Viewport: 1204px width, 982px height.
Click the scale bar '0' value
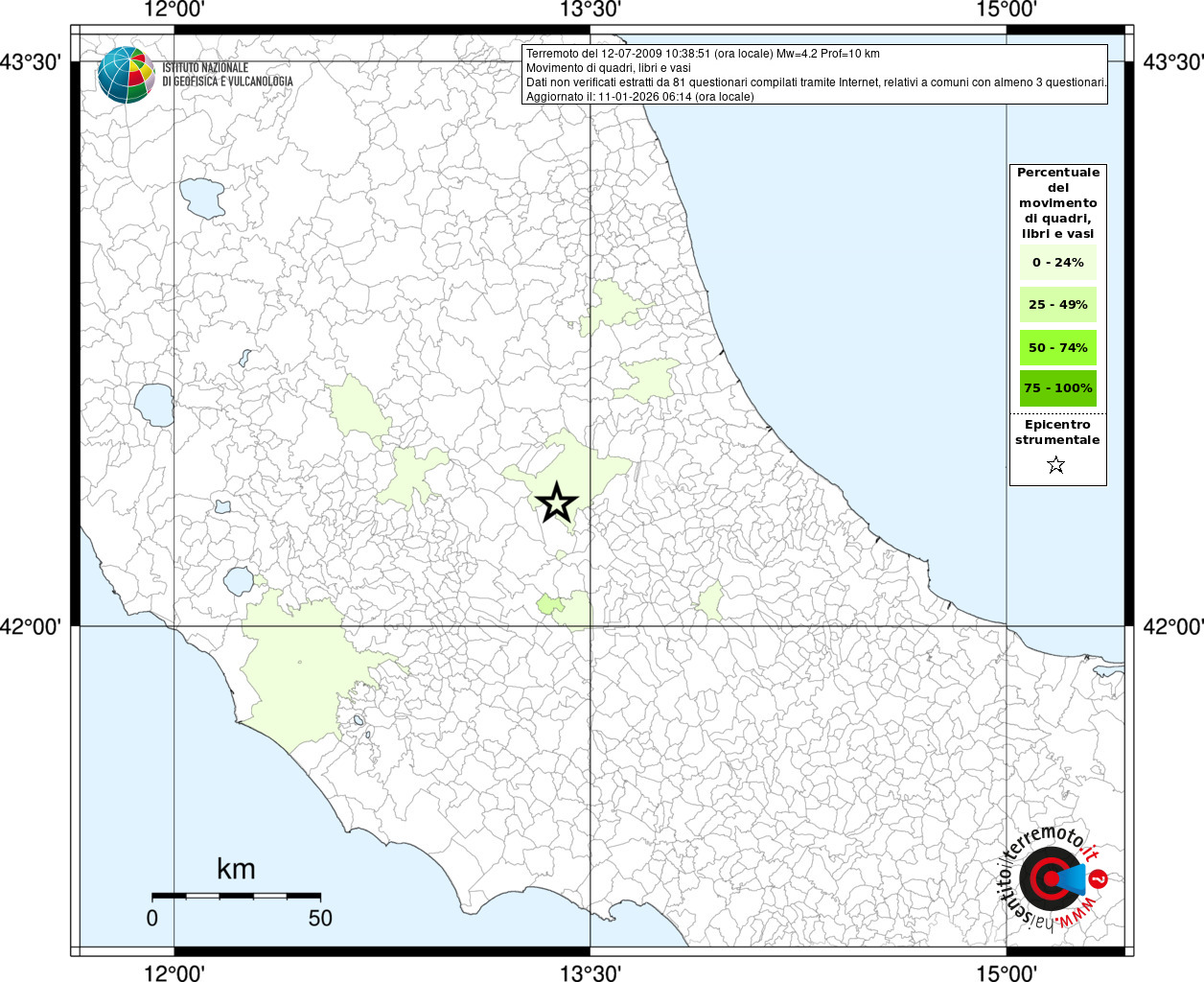(x=152, y=918)
